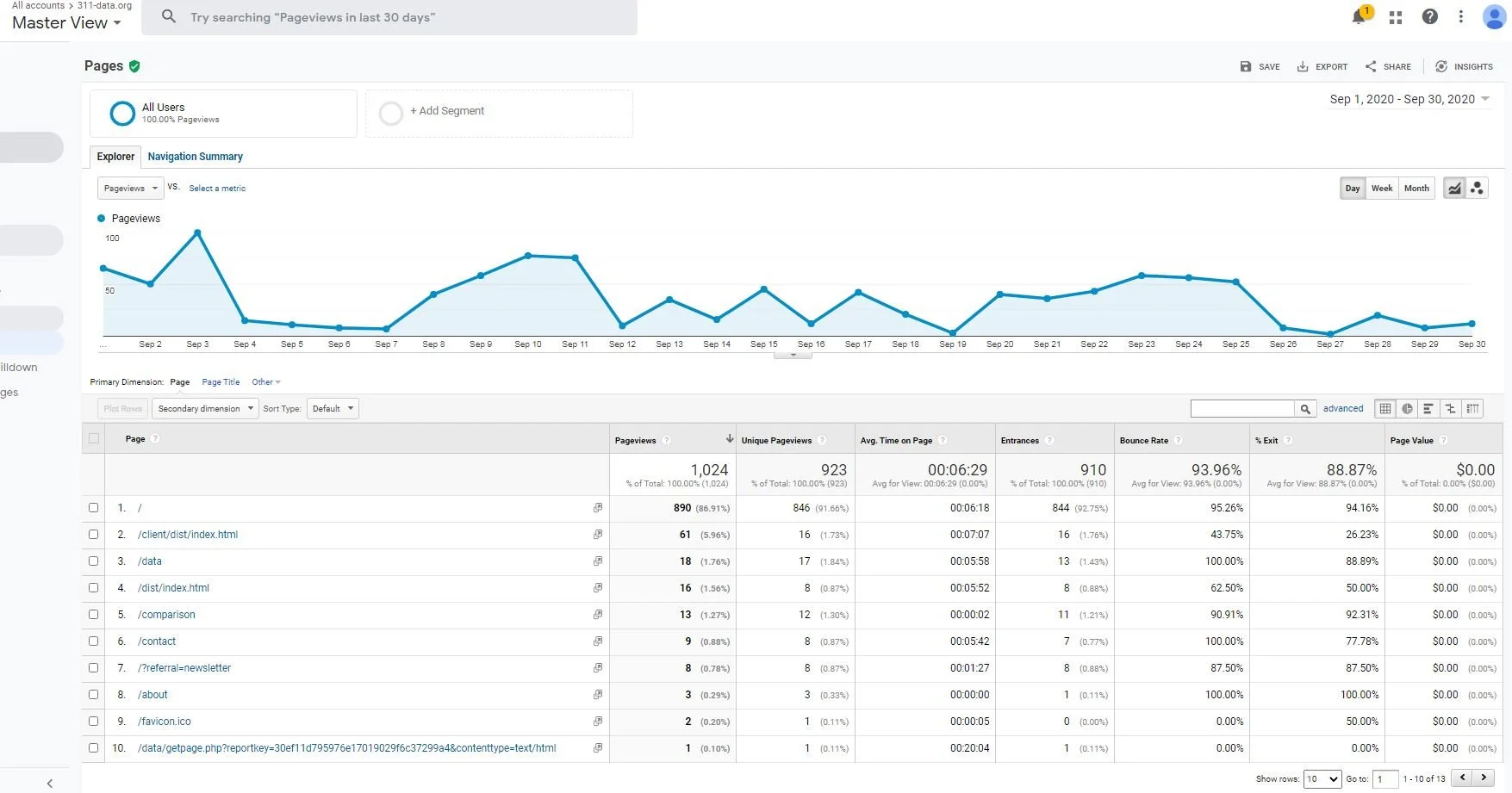Select the Week graph interval tab
This screenshot has height=793, width=1512.
[1382, 188]
